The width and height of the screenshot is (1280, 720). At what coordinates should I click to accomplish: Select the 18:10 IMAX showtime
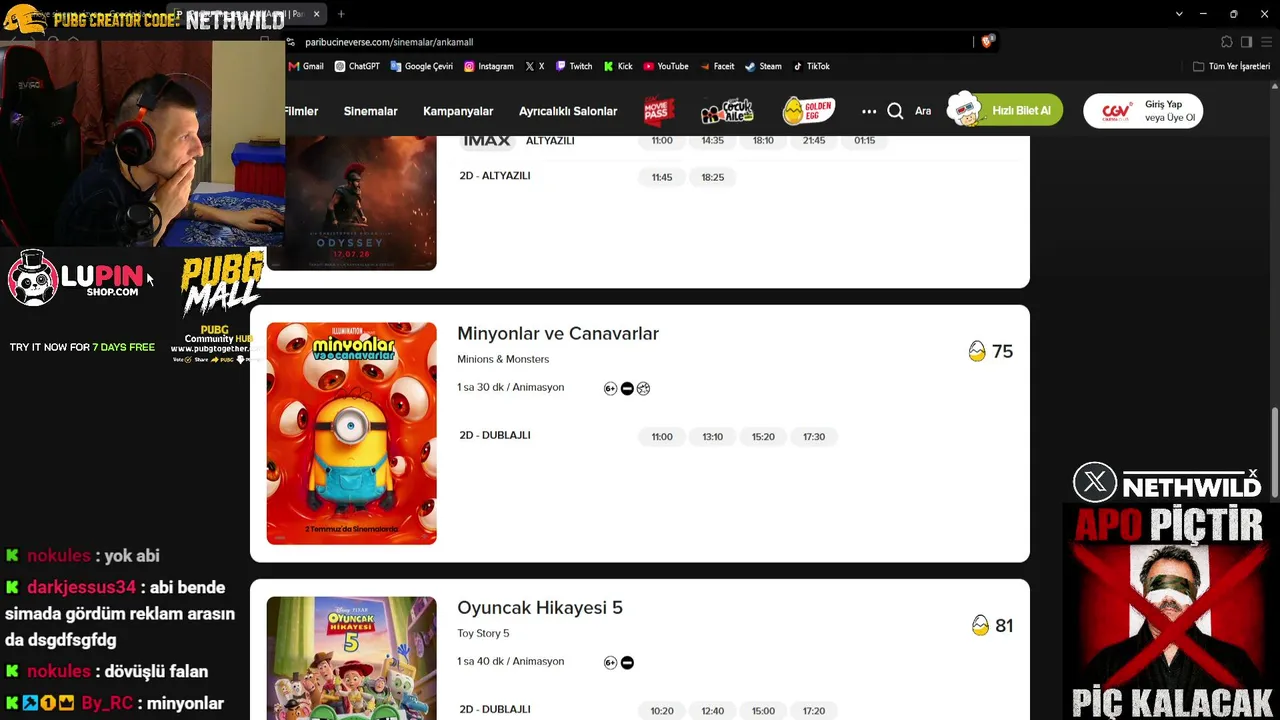tap(763, 141)
